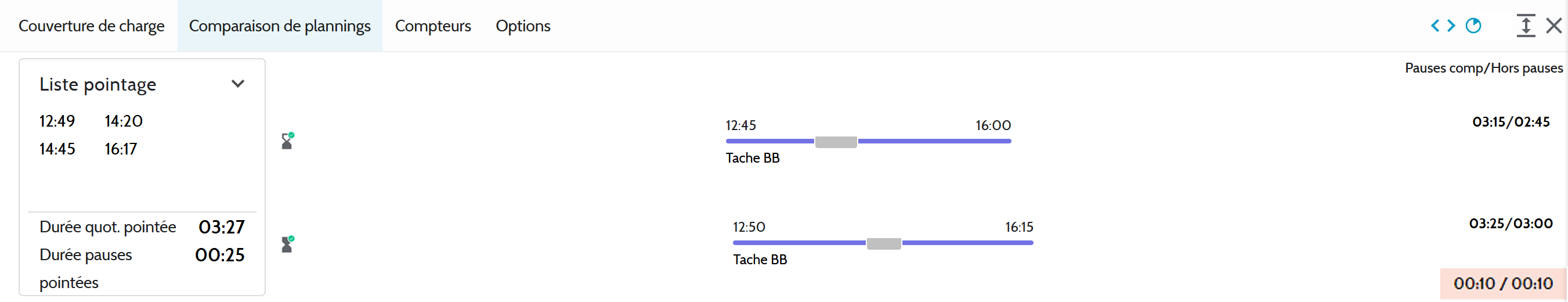Click the 12:49 clock-in time entry

(57, 121)
